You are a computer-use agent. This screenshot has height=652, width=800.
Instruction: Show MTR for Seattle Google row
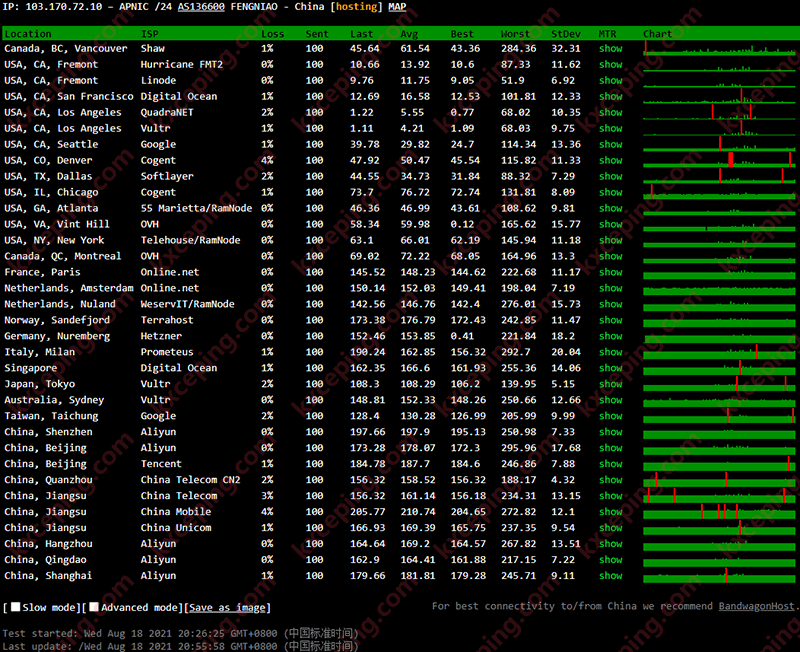coord(611,144)
